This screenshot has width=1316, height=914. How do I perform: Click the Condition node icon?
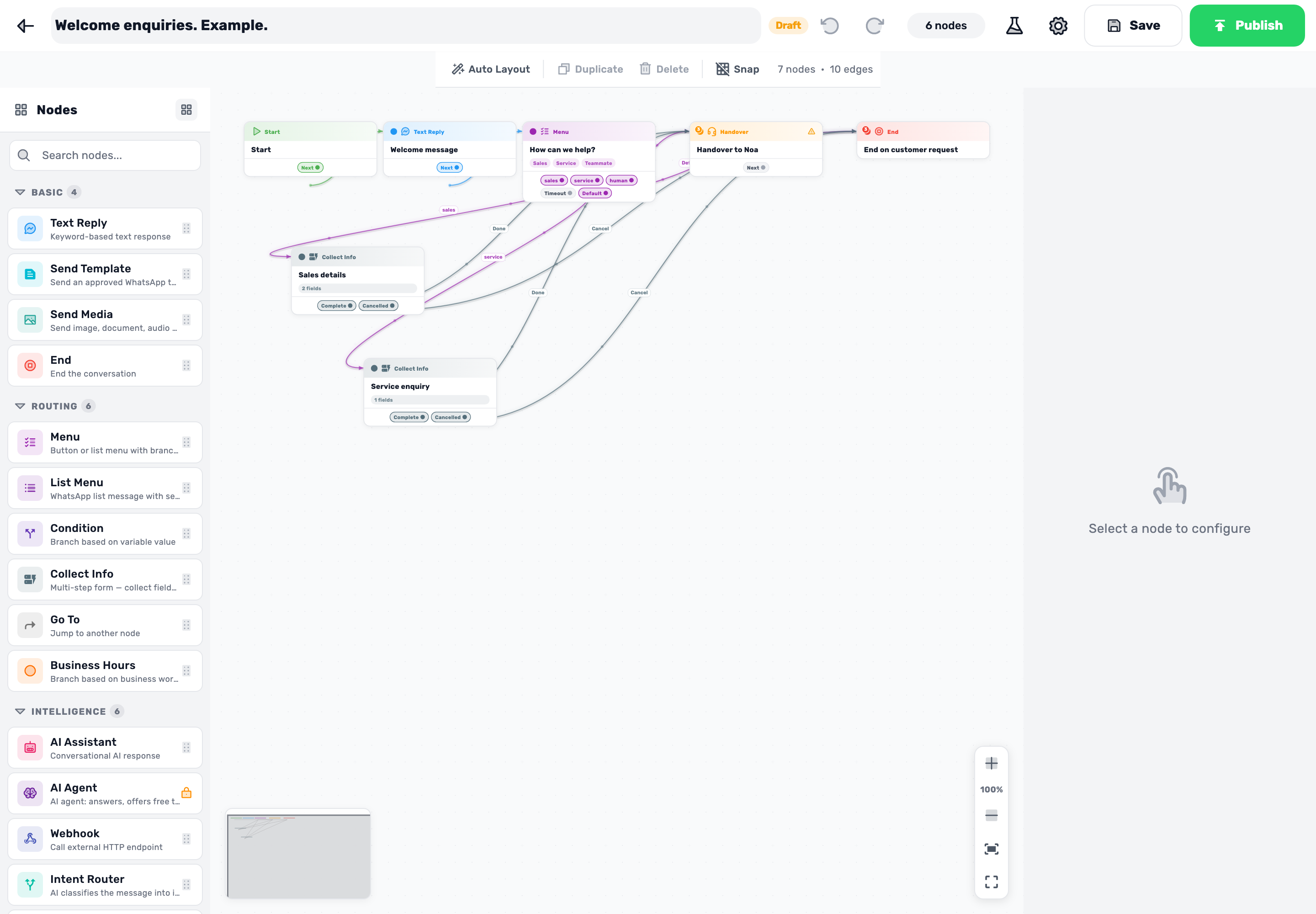pyautogui.click(x=30, y=534)
